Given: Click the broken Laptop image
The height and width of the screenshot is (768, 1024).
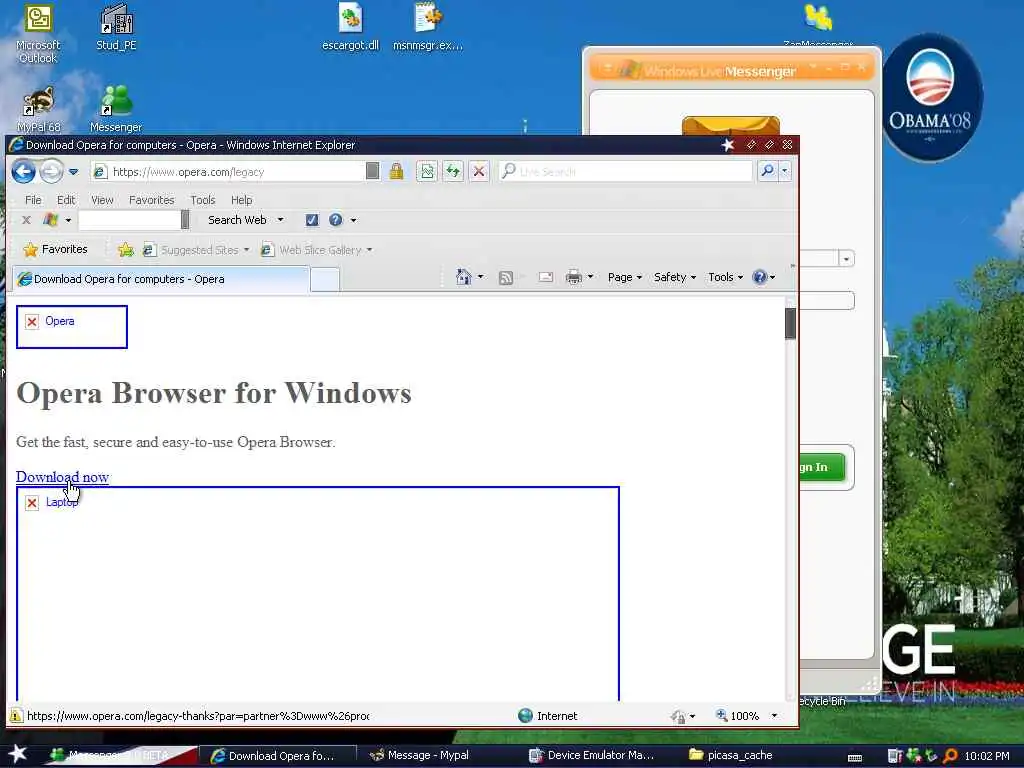Looking at the screenshot, I should click(x=317, y=593).
